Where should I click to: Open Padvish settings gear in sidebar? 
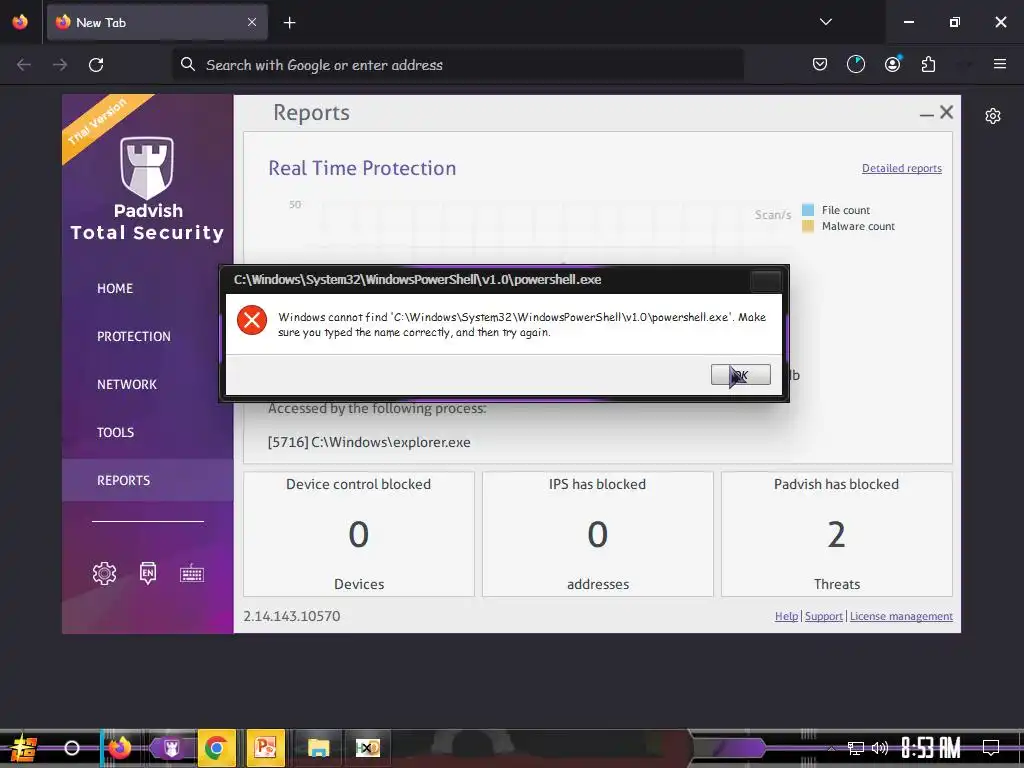pyautogui.click(x=104, y=573)
